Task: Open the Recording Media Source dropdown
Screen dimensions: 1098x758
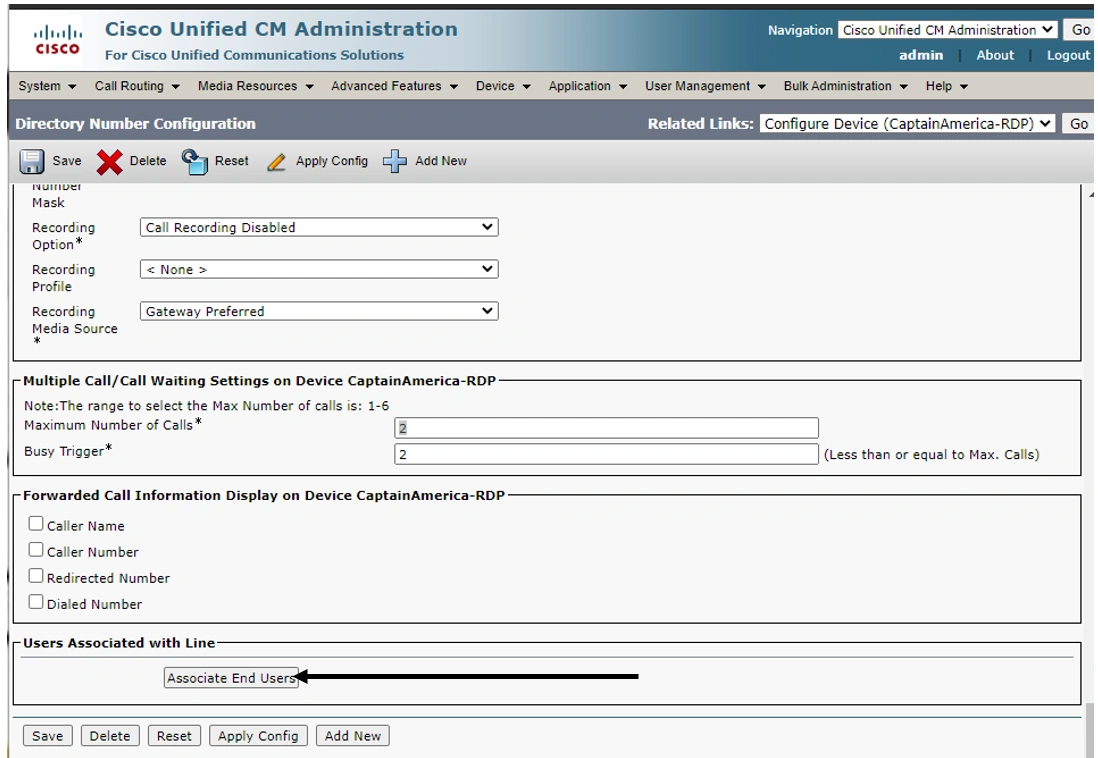Action: (x=319, y=311)
